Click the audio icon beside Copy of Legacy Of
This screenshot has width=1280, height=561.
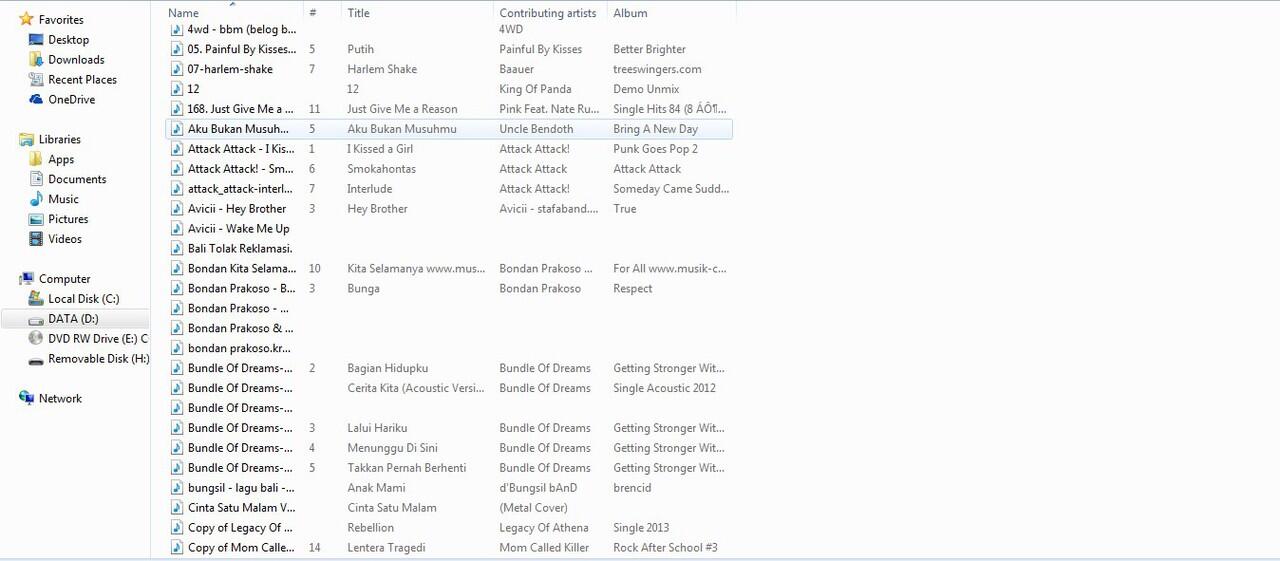coord(177,528)
